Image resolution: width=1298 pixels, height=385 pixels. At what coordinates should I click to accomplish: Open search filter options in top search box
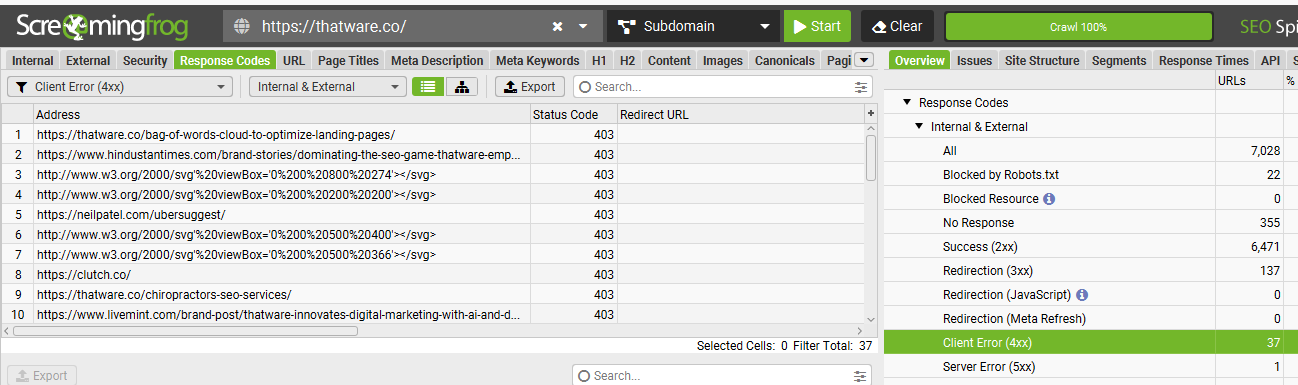click(x=861, y=87)
